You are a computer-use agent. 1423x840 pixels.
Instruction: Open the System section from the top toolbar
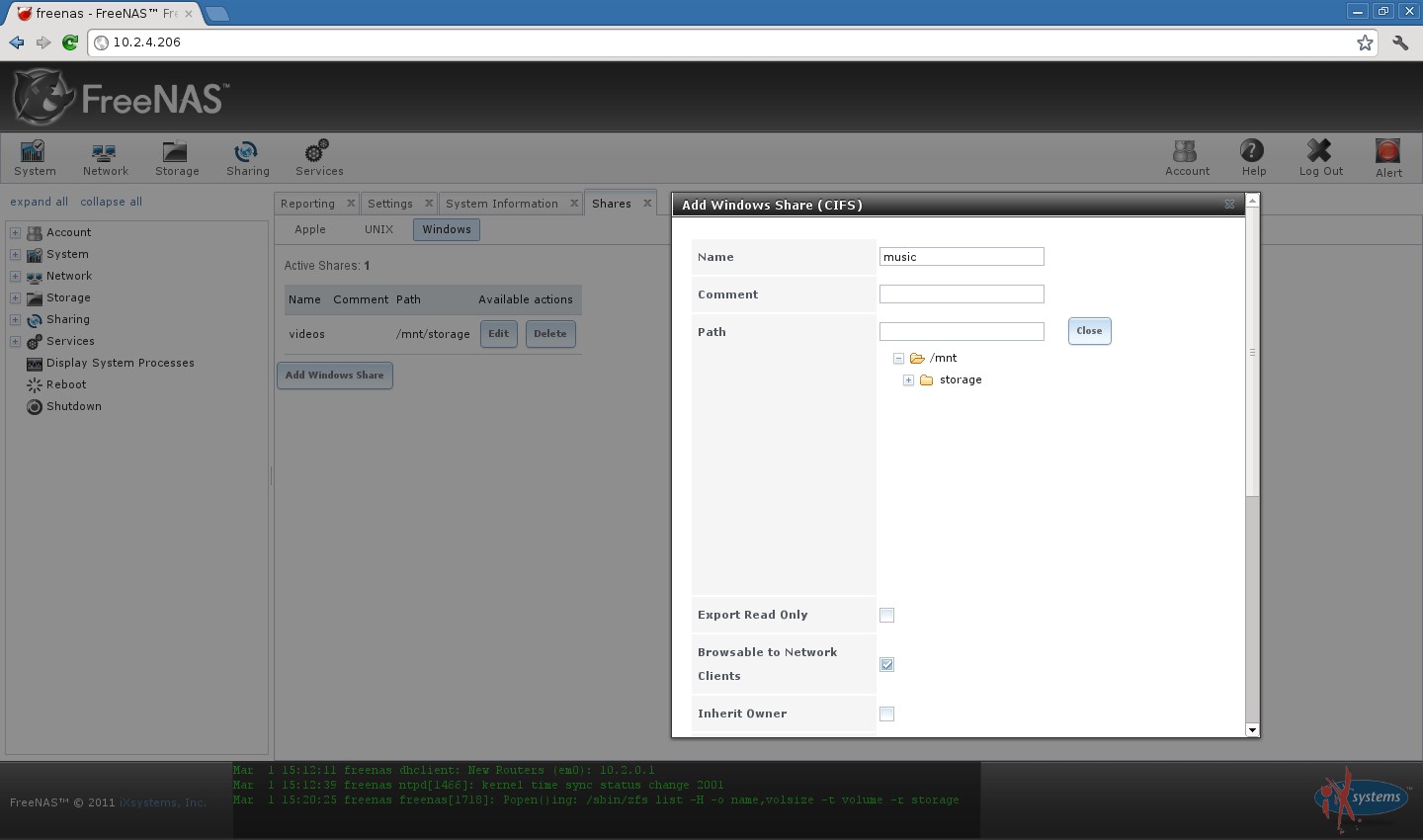click(34, 156)
